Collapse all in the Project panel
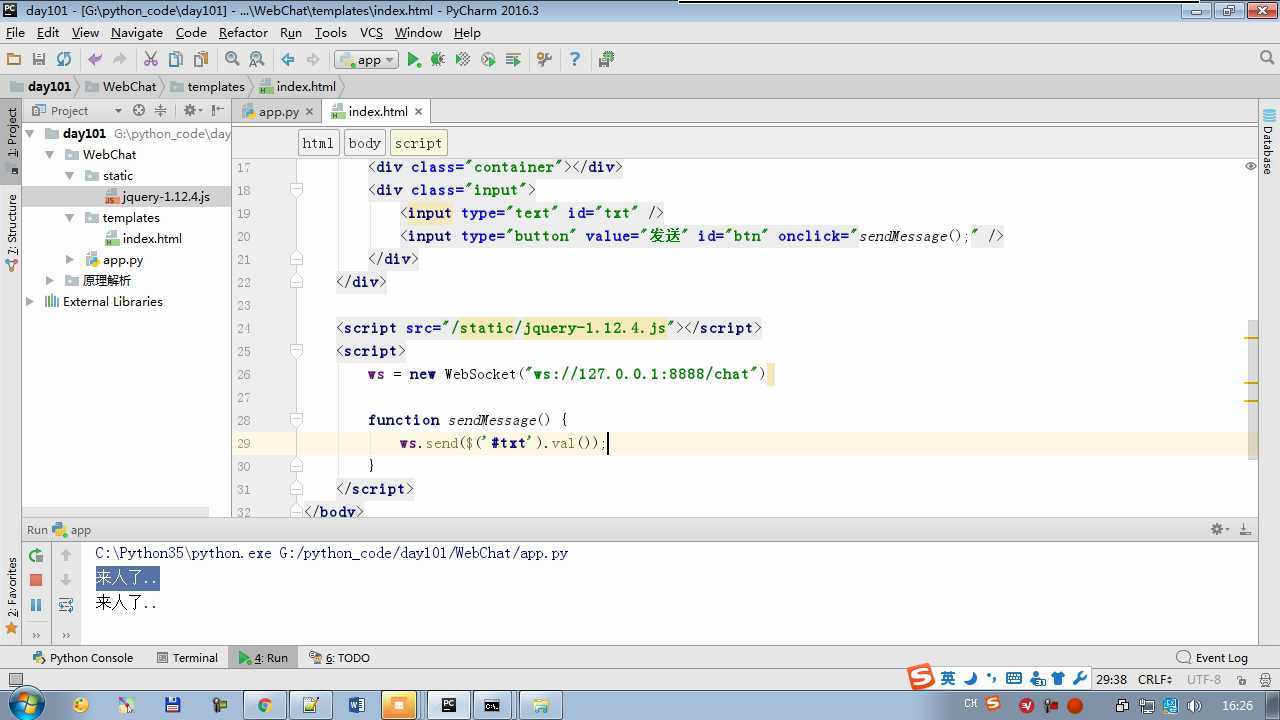Viewport: 1280px width, 720px height. 160,111
